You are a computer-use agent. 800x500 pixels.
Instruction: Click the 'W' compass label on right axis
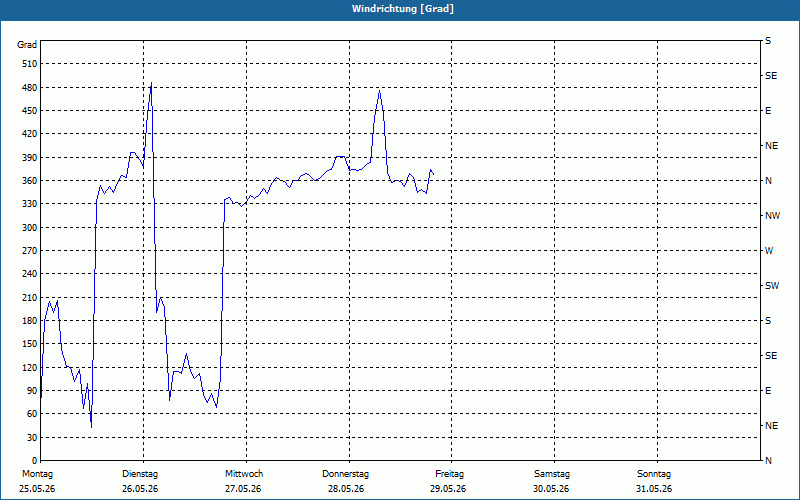[769, 251]
